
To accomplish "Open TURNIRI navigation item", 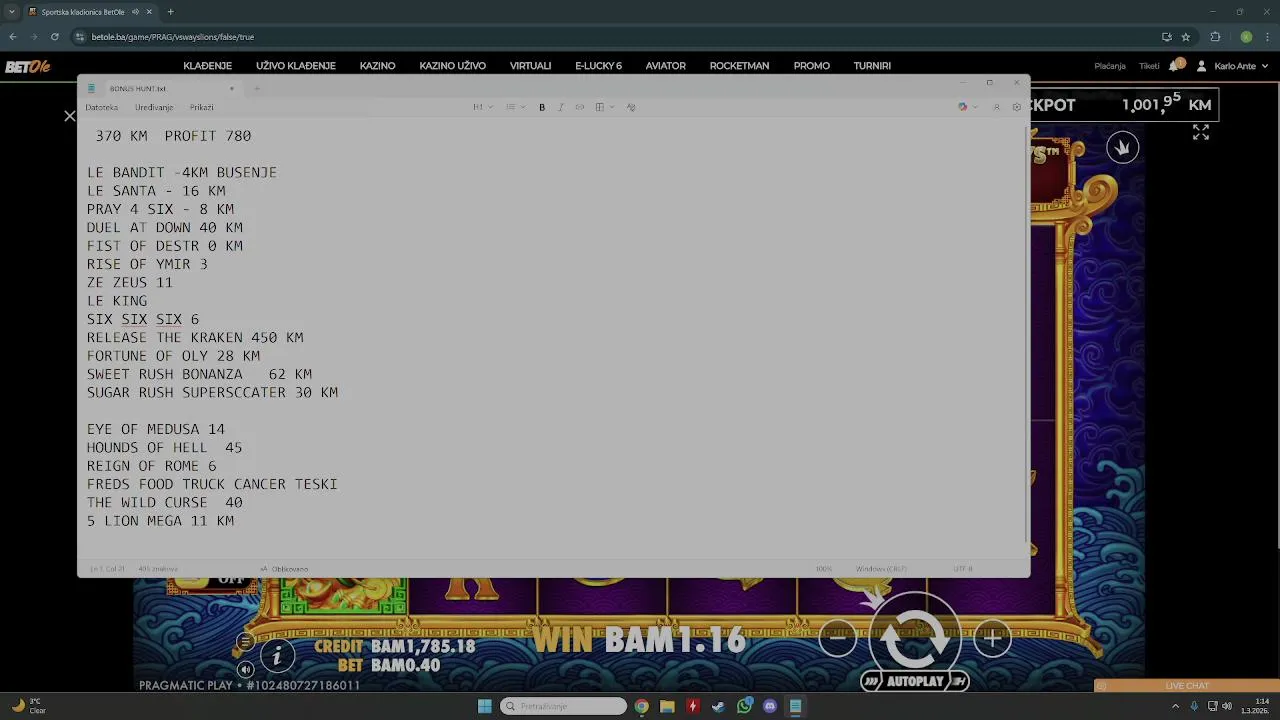I will 872,66.
